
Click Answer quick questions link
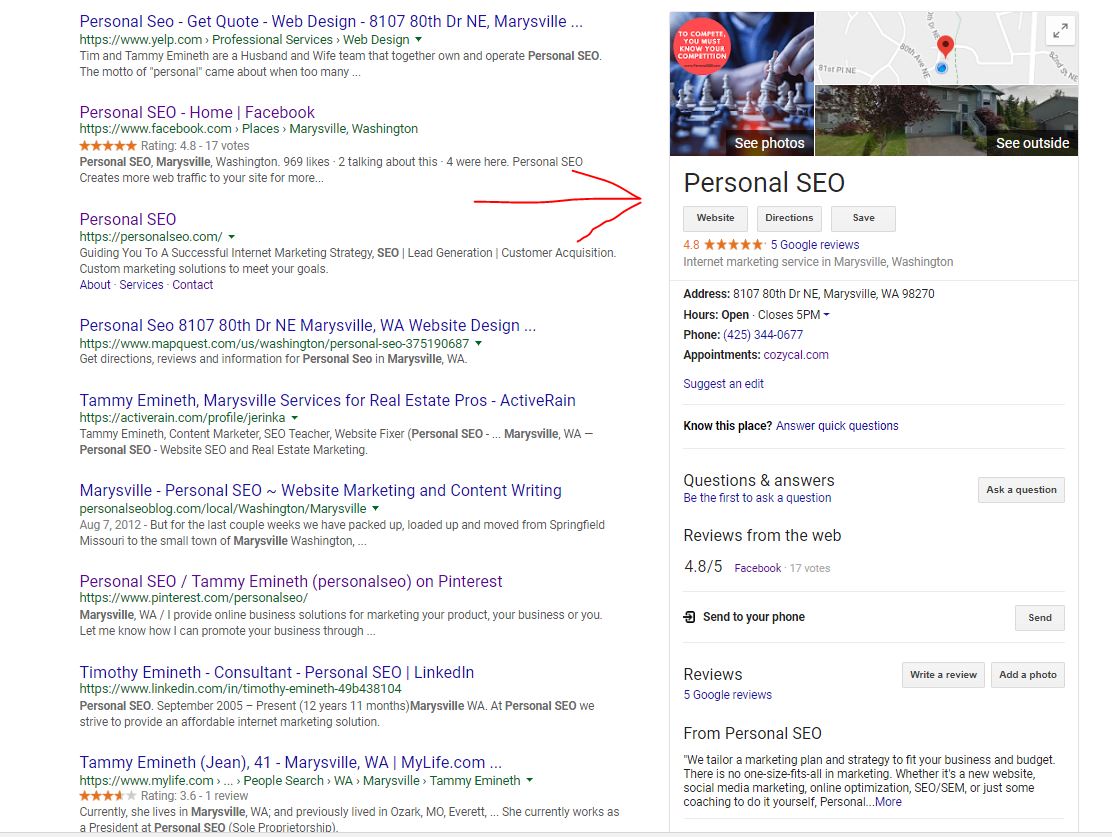point(837,426)
